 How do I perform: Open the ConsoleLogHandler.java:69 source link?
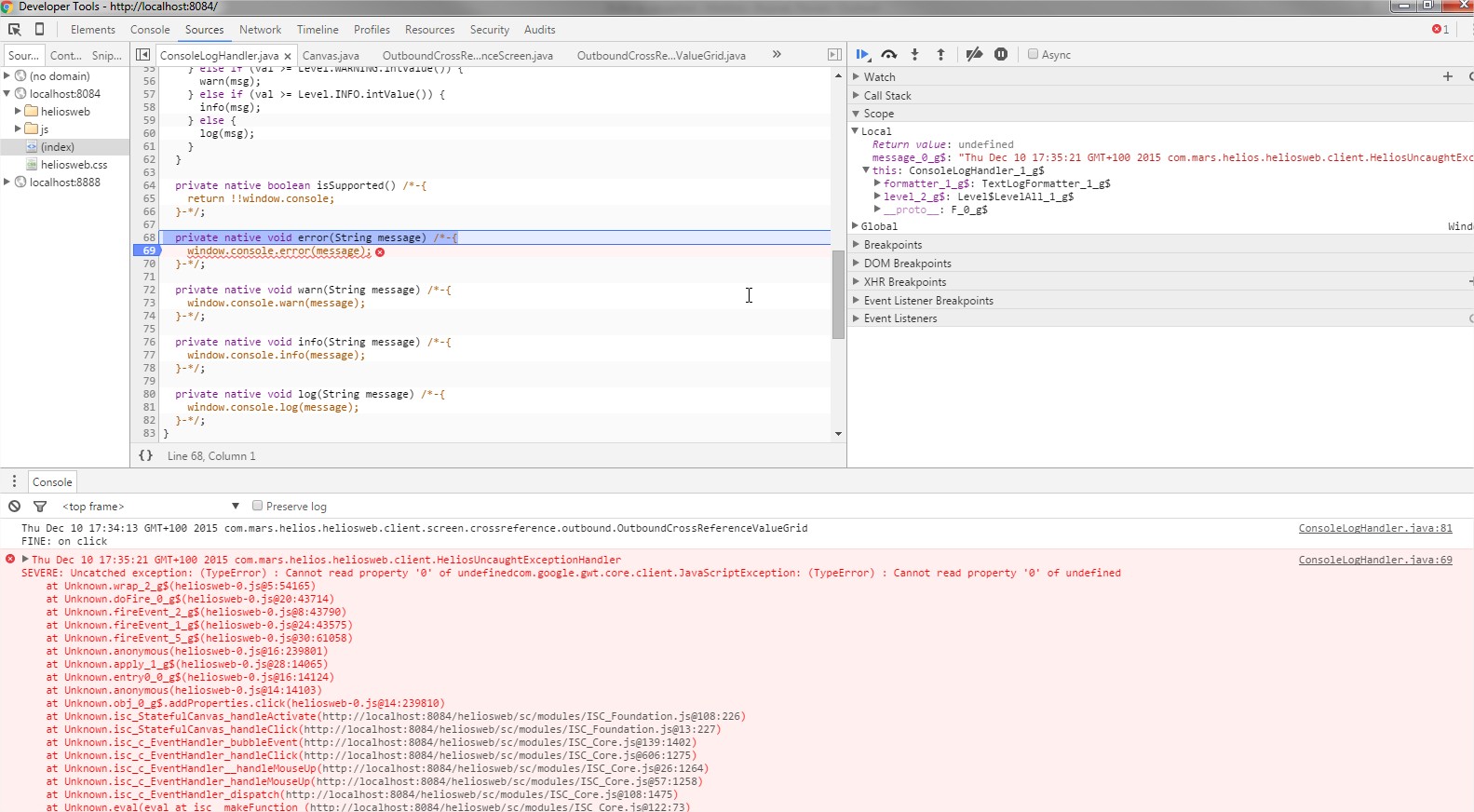[1374, 560]
